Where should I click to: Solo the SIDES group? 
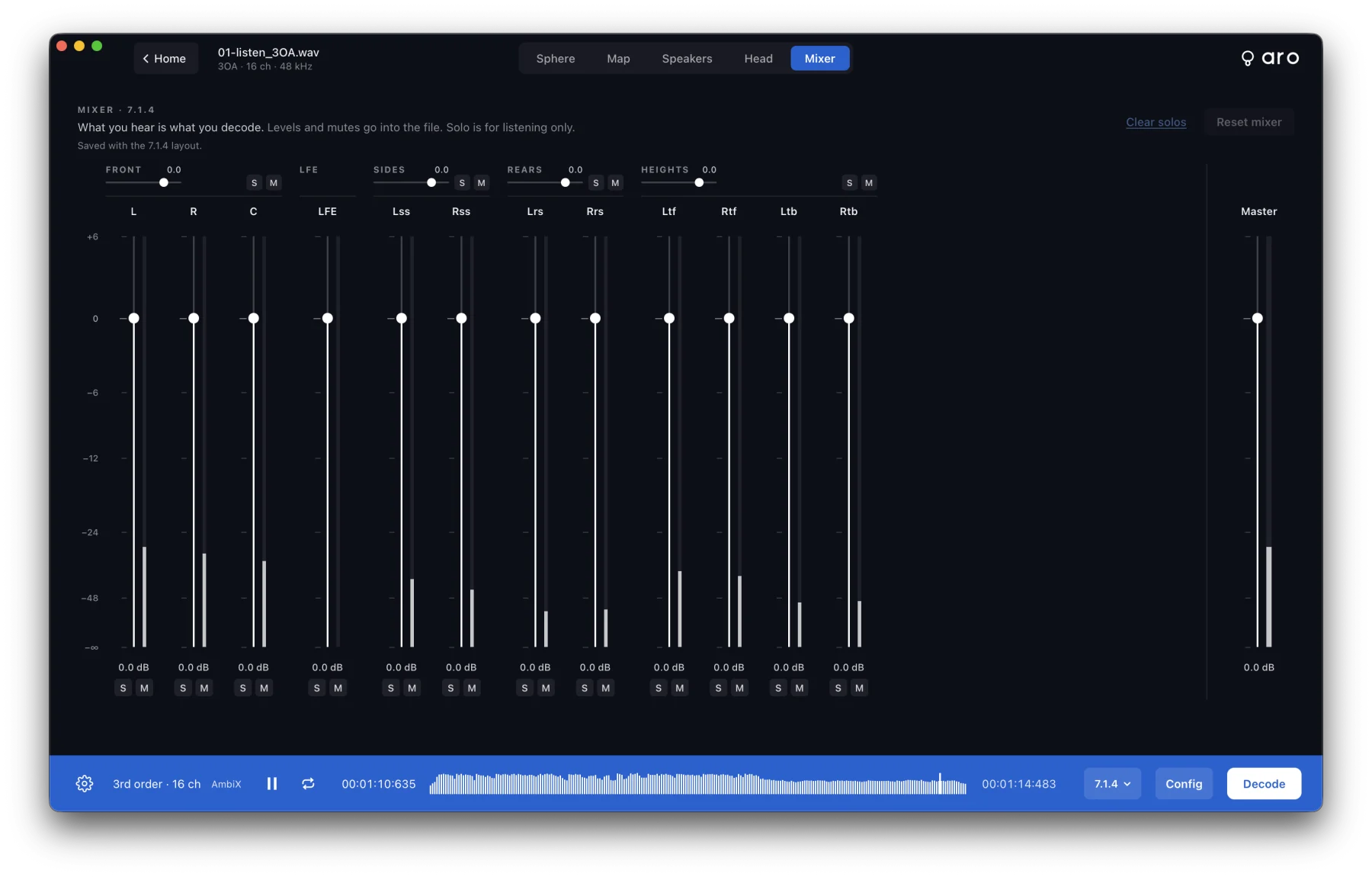coord(462,183)
